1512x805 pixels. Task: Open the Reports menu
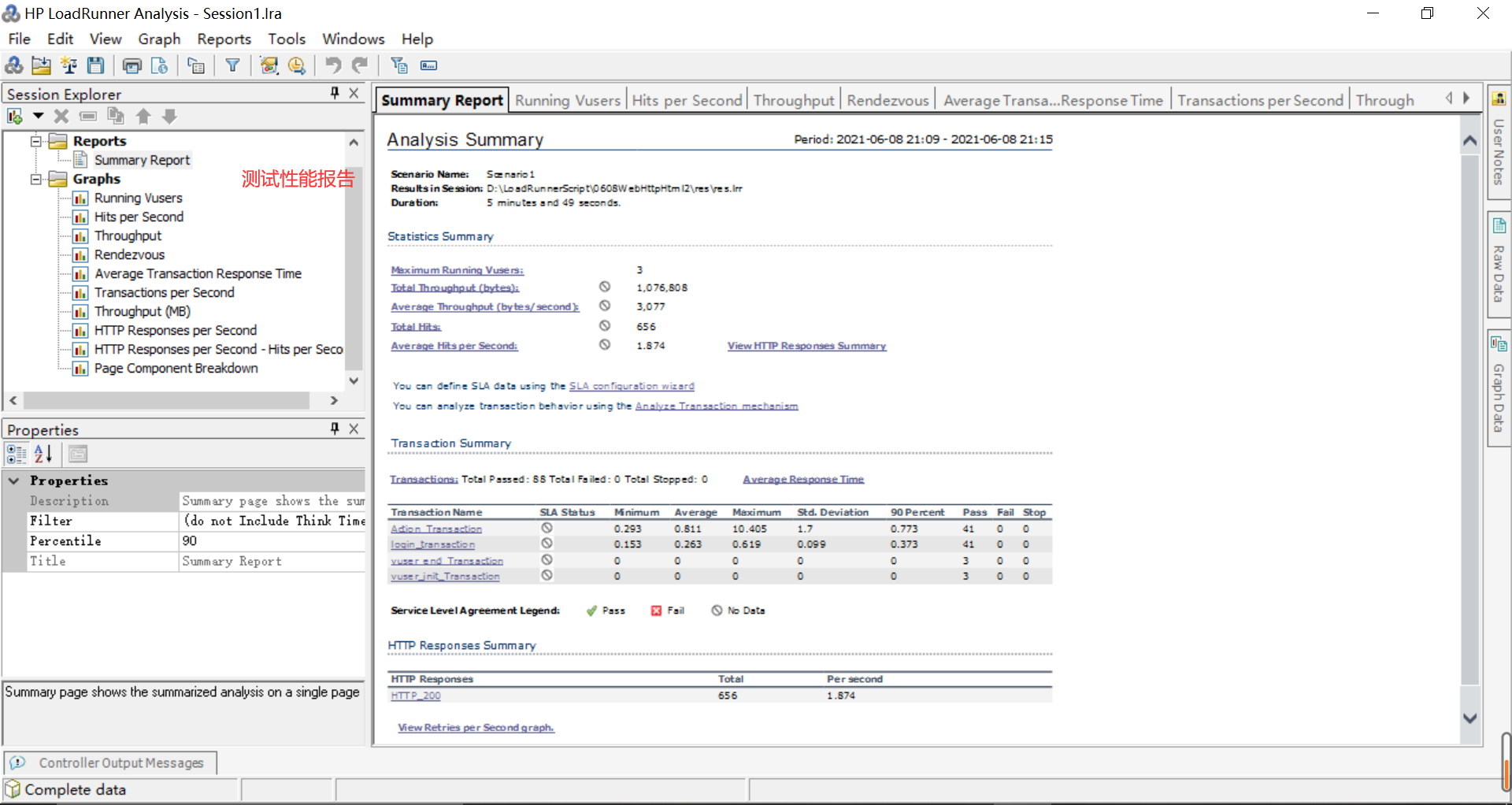(224, 39)
